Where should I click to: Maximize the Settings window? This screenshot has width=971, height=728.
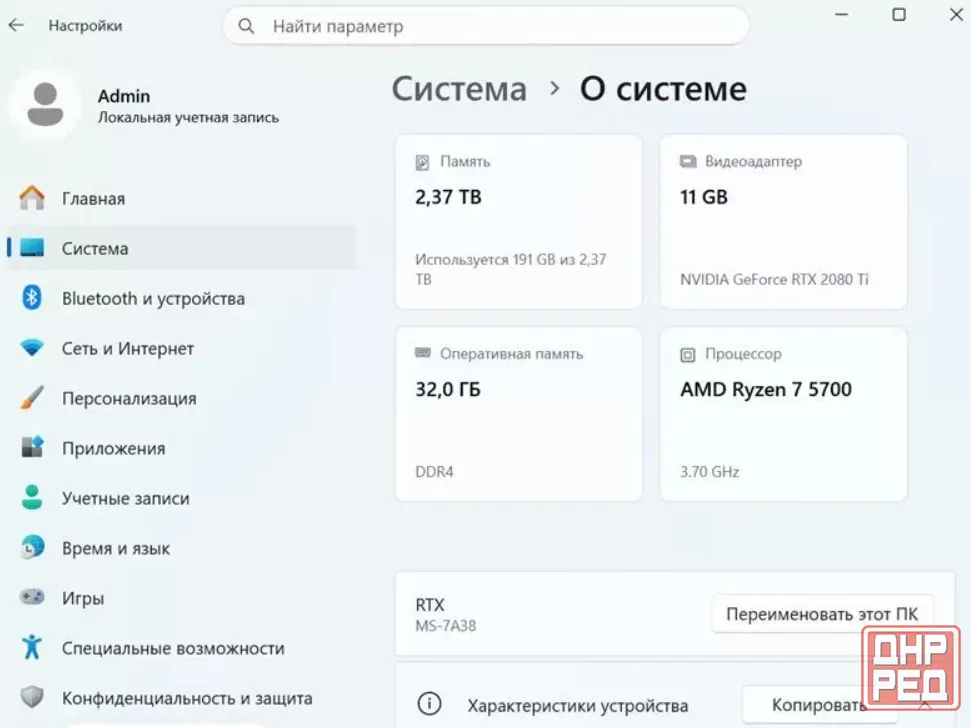(899, 14)
